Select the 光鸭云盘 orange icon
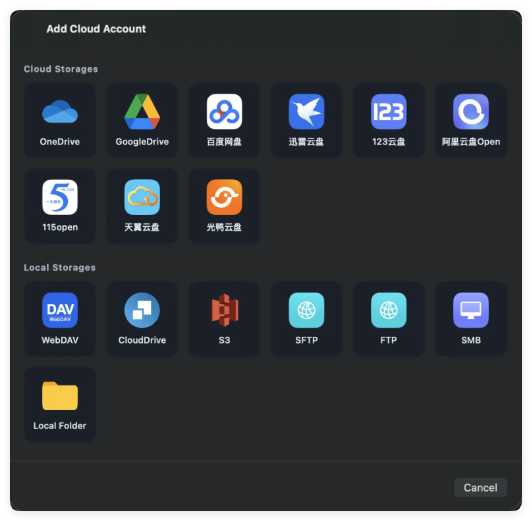Screen dimensions: 532x521 224,197
